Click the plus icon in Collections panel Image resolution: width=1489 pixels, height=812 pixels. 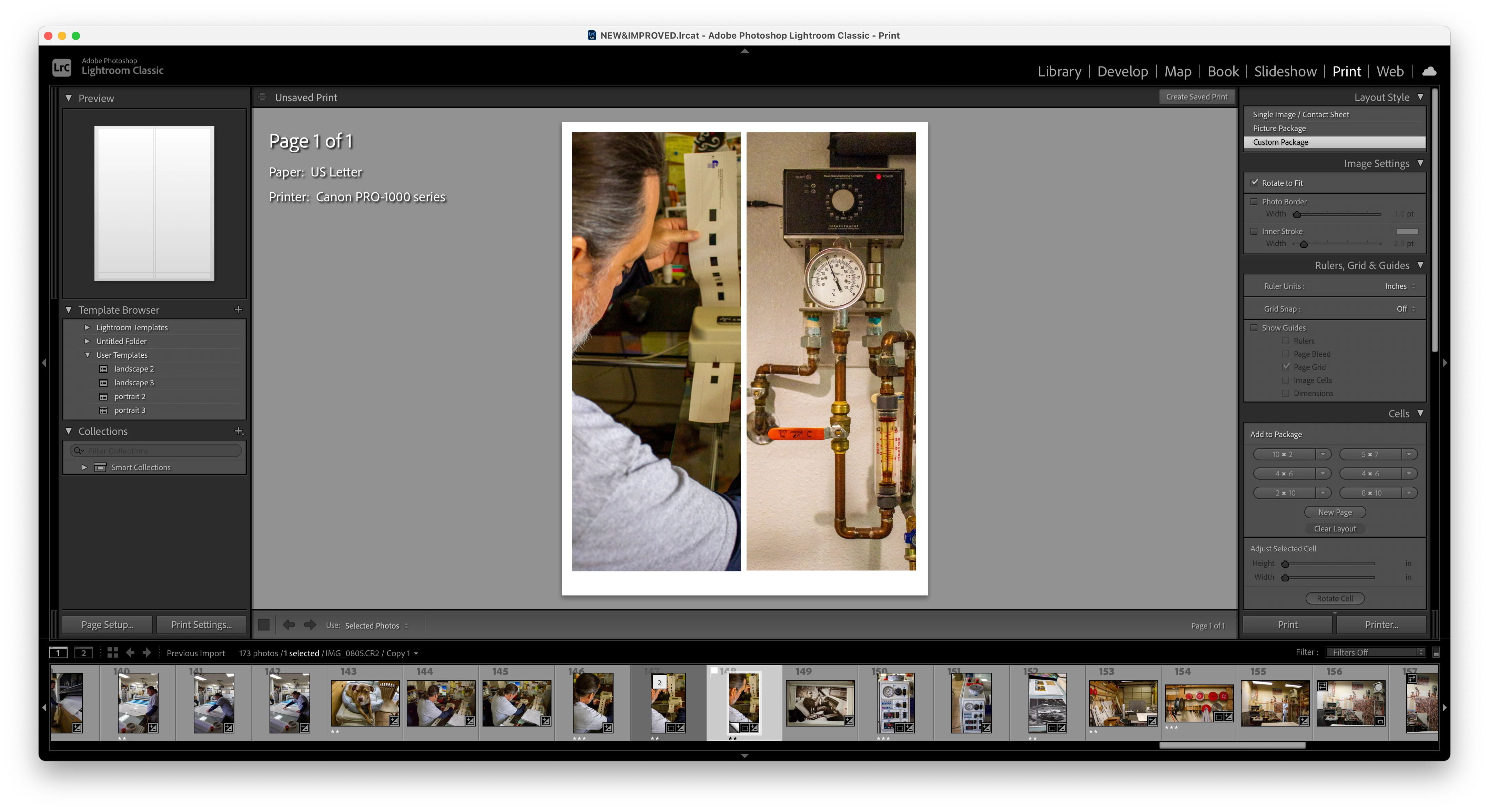click(239, 431)
